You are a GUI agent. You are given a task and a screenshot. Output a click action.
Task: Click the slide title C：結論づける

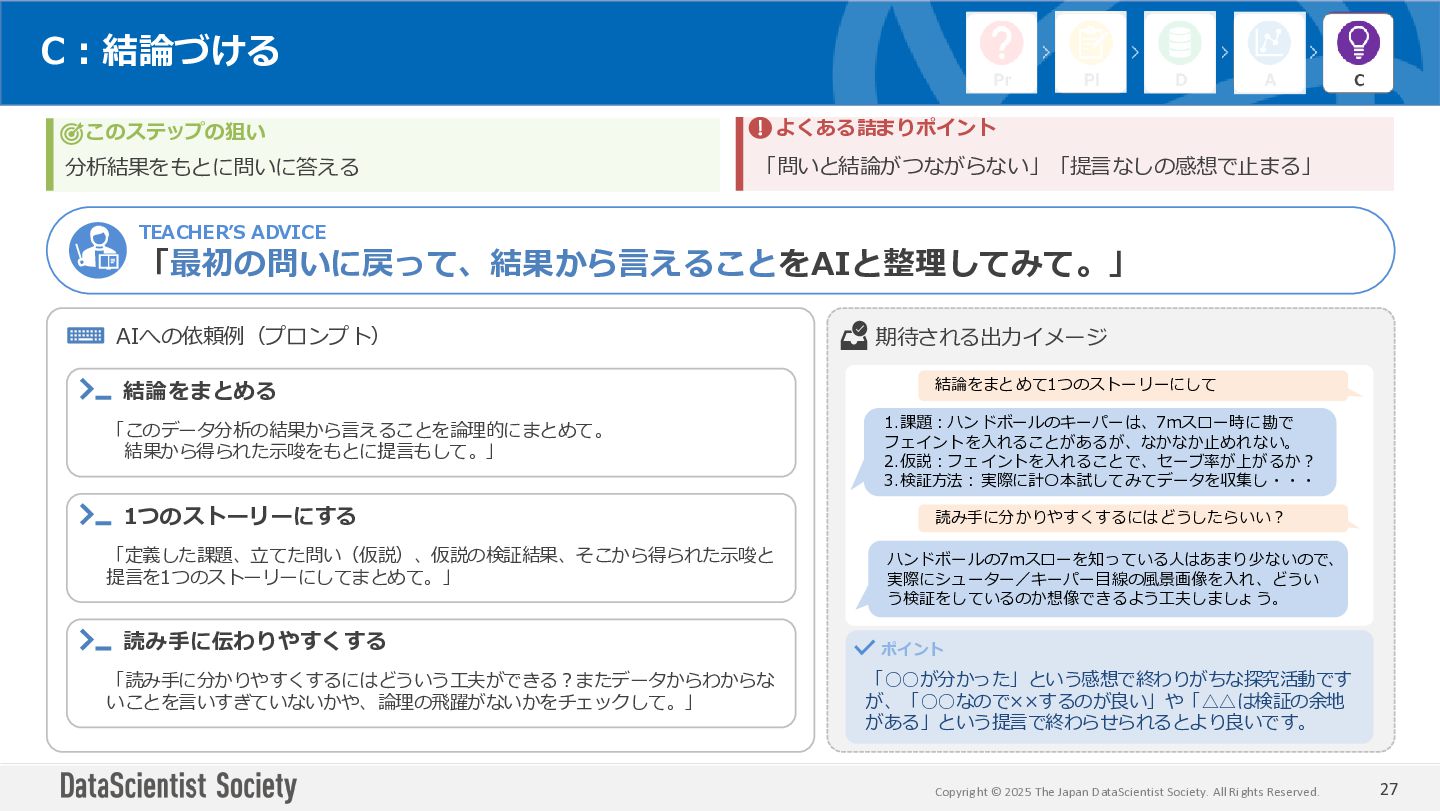[160, 51]
